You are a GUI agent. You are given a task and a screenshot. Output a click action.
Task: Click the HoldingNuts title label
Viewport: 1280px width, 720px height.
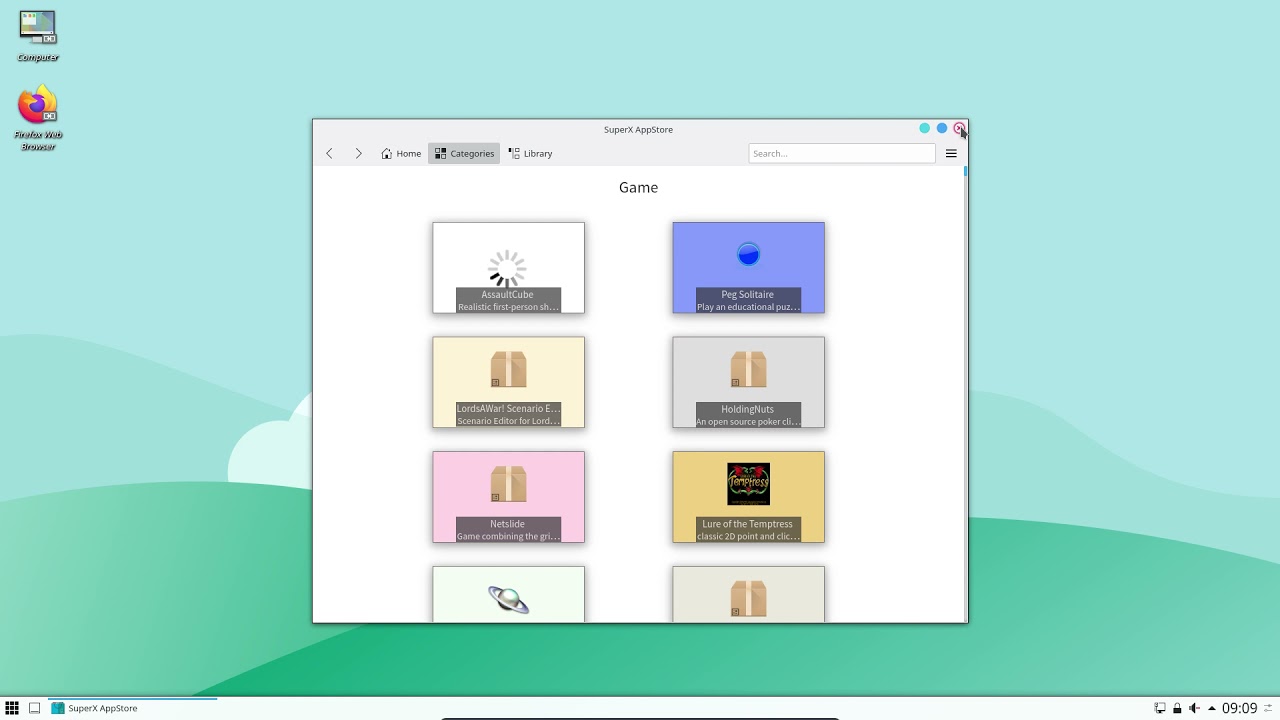pyautogui.click(x=747, y=409)
